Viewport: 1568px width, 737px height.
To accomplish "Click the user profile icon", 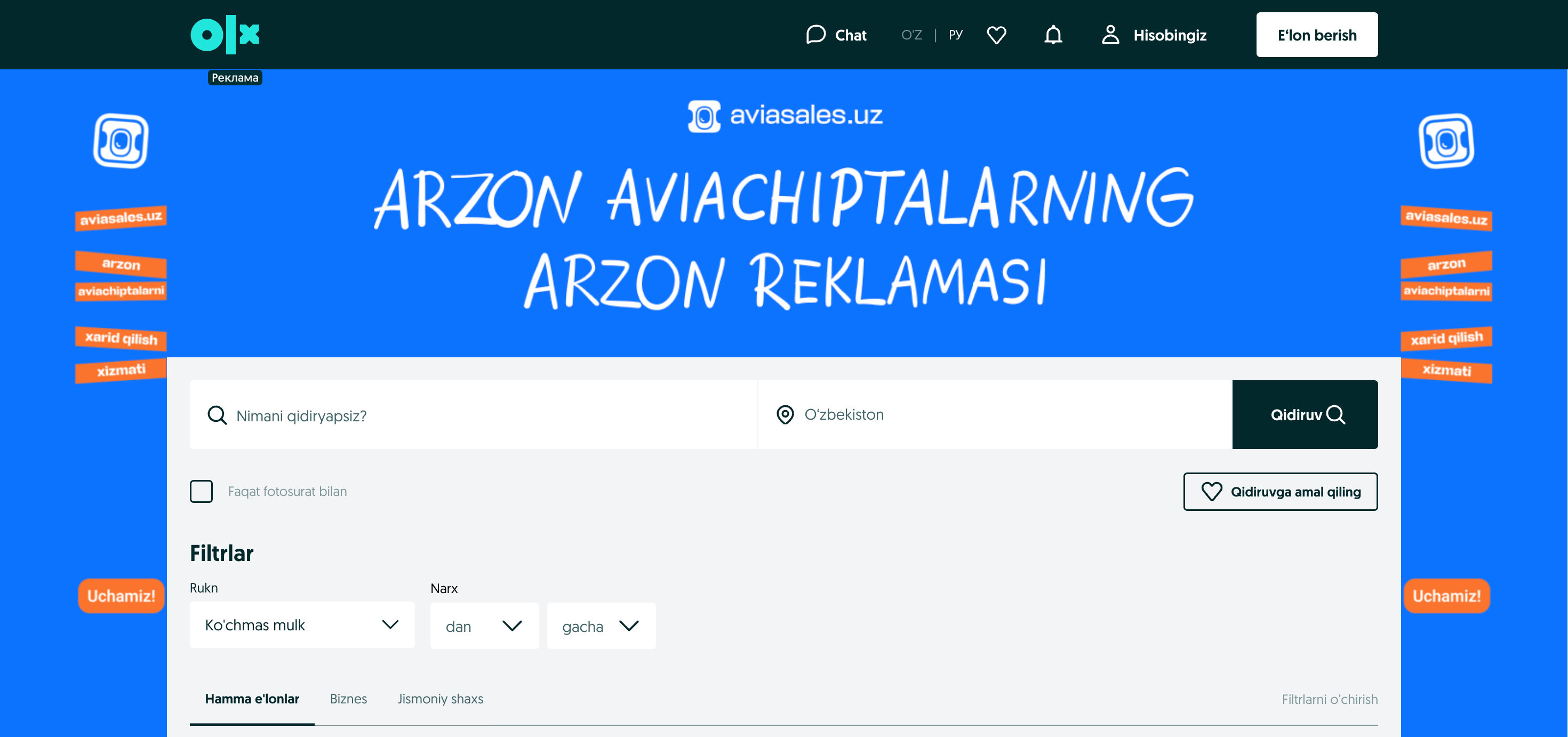I will pyautogui.click(x=1110, y=35).
